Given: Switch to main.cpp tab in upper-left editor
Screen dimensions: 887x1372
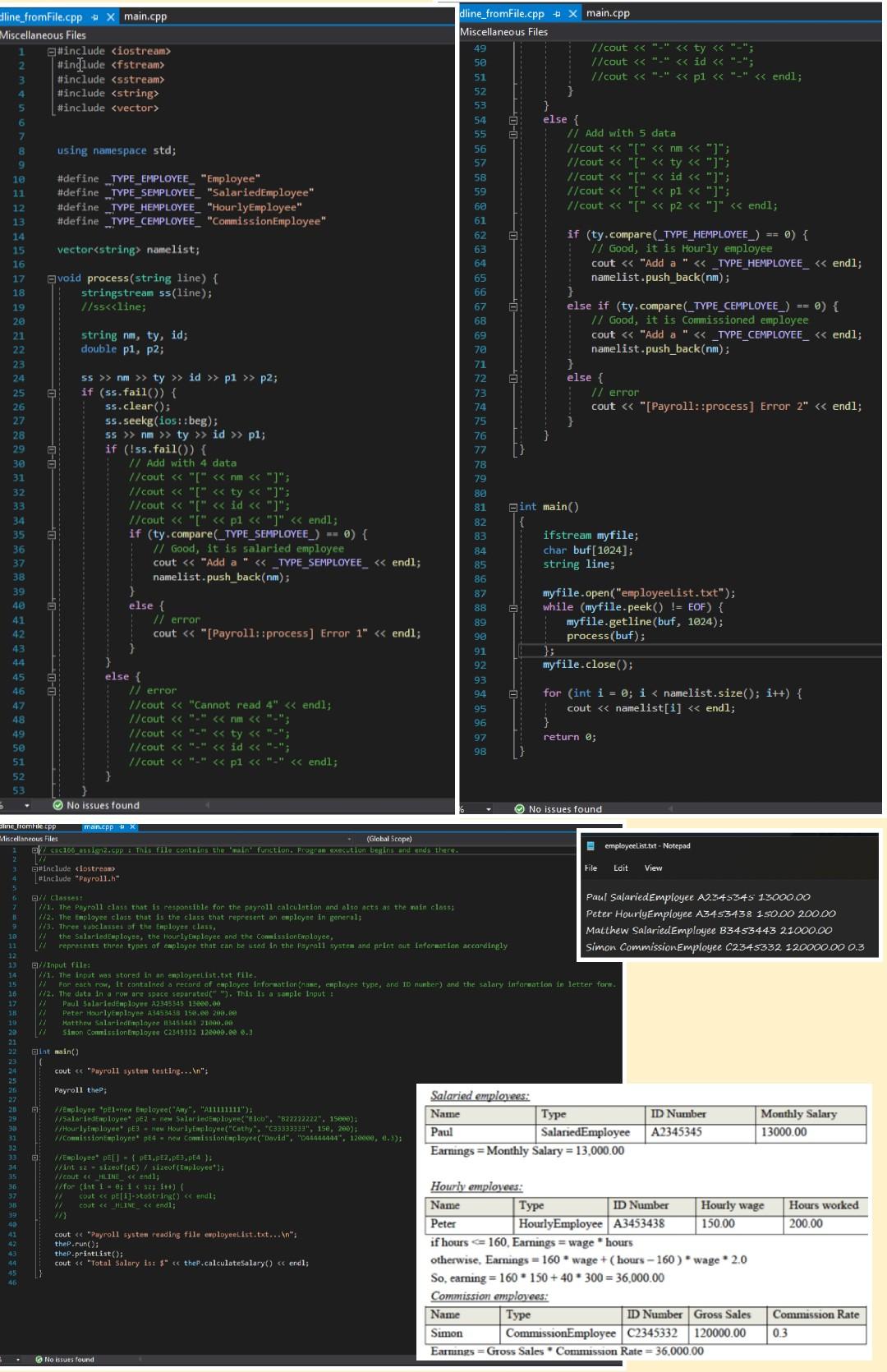Looking at the screenshot, I should click(145, 16).
